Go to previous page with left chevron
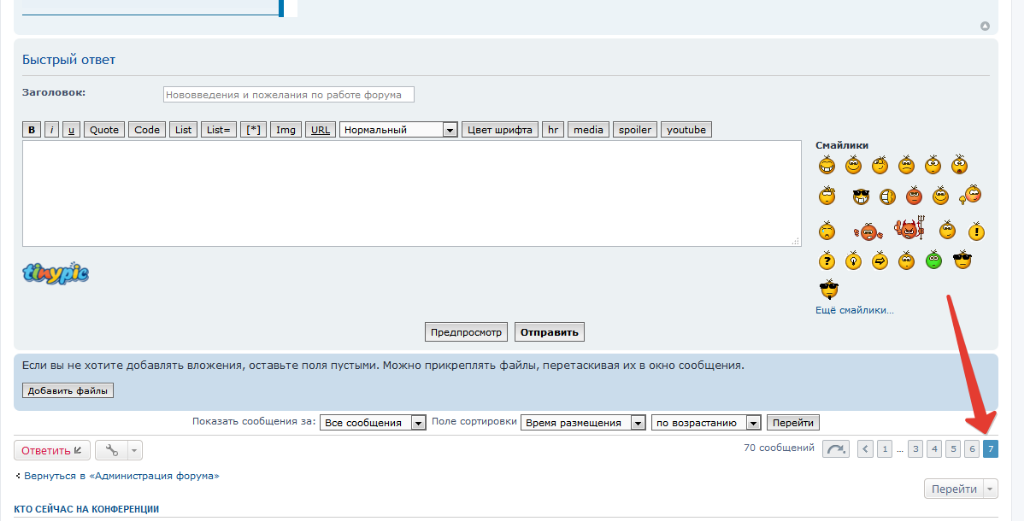 (x=865, y=449)
